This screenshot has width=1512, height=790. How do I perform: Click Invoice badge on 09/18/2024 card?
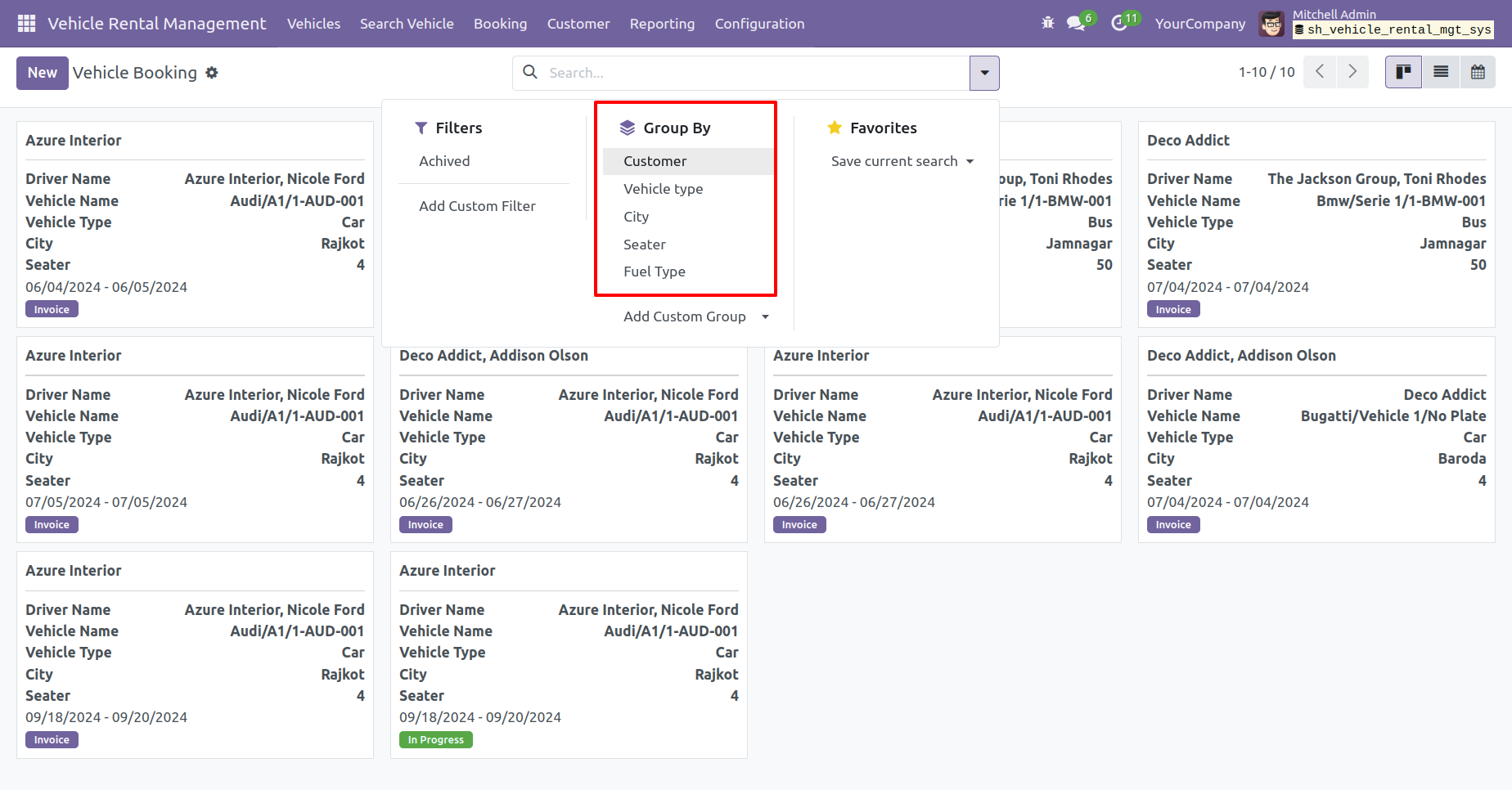click(52, 739)
